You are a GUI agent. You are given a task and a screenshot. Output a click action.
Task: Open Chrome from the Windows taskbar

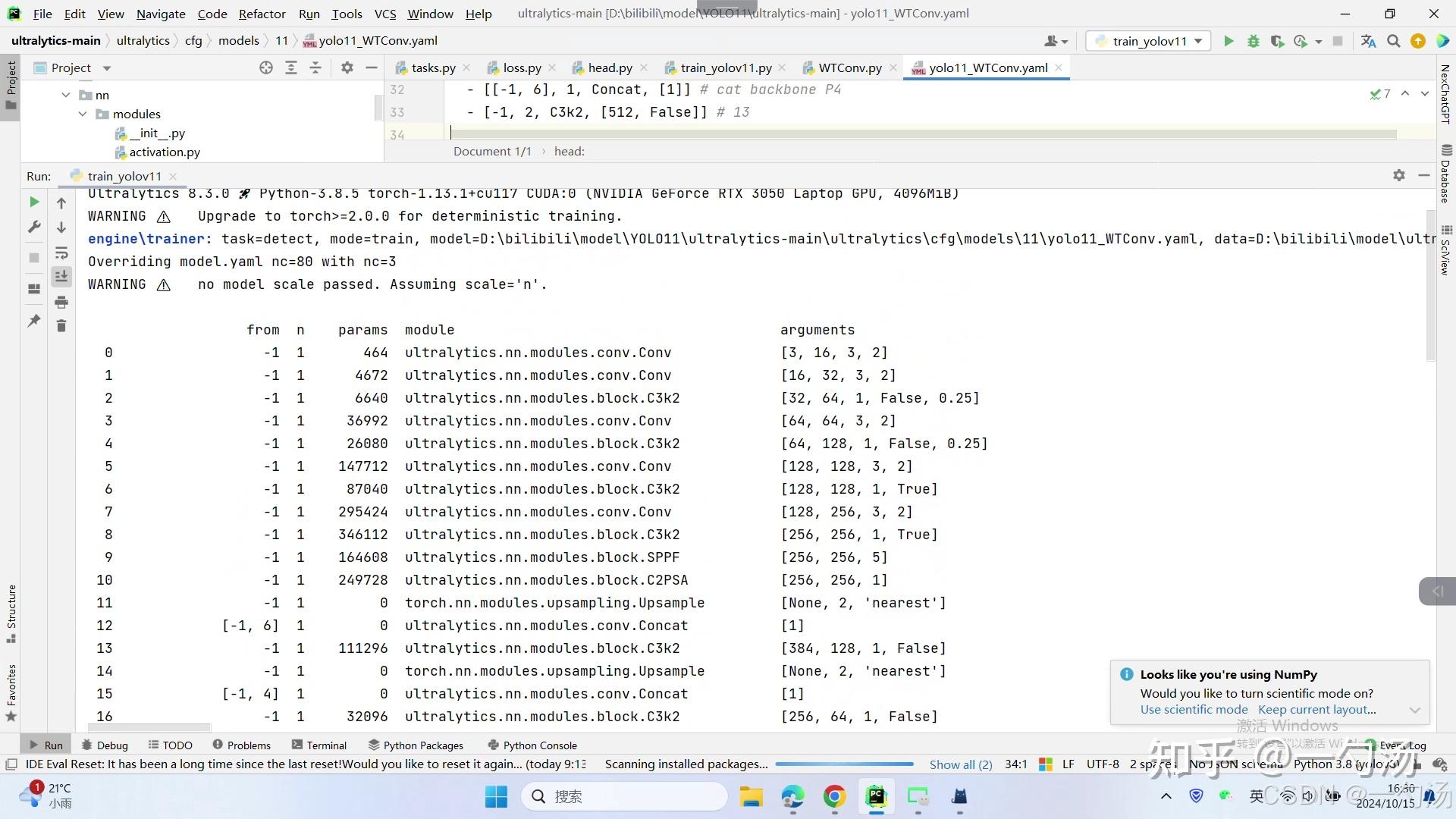click(834, 796)
